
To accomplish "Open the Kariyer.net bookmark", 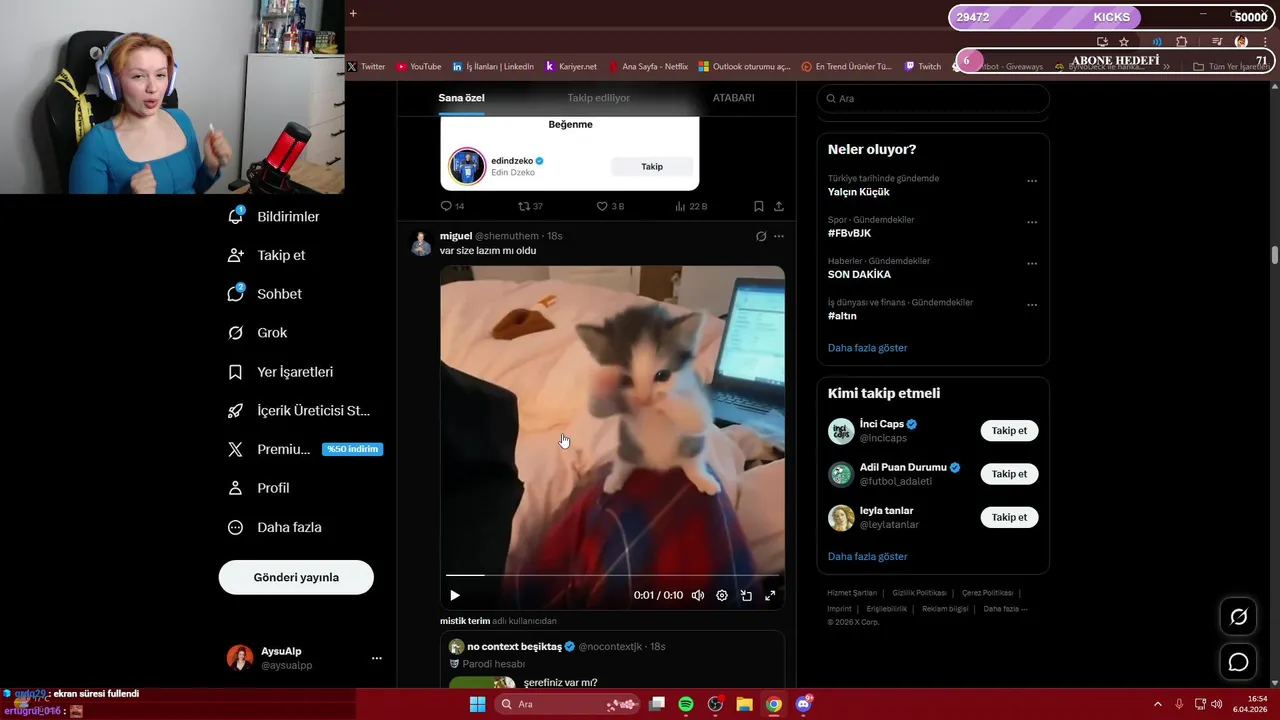I will coord(571,67).
